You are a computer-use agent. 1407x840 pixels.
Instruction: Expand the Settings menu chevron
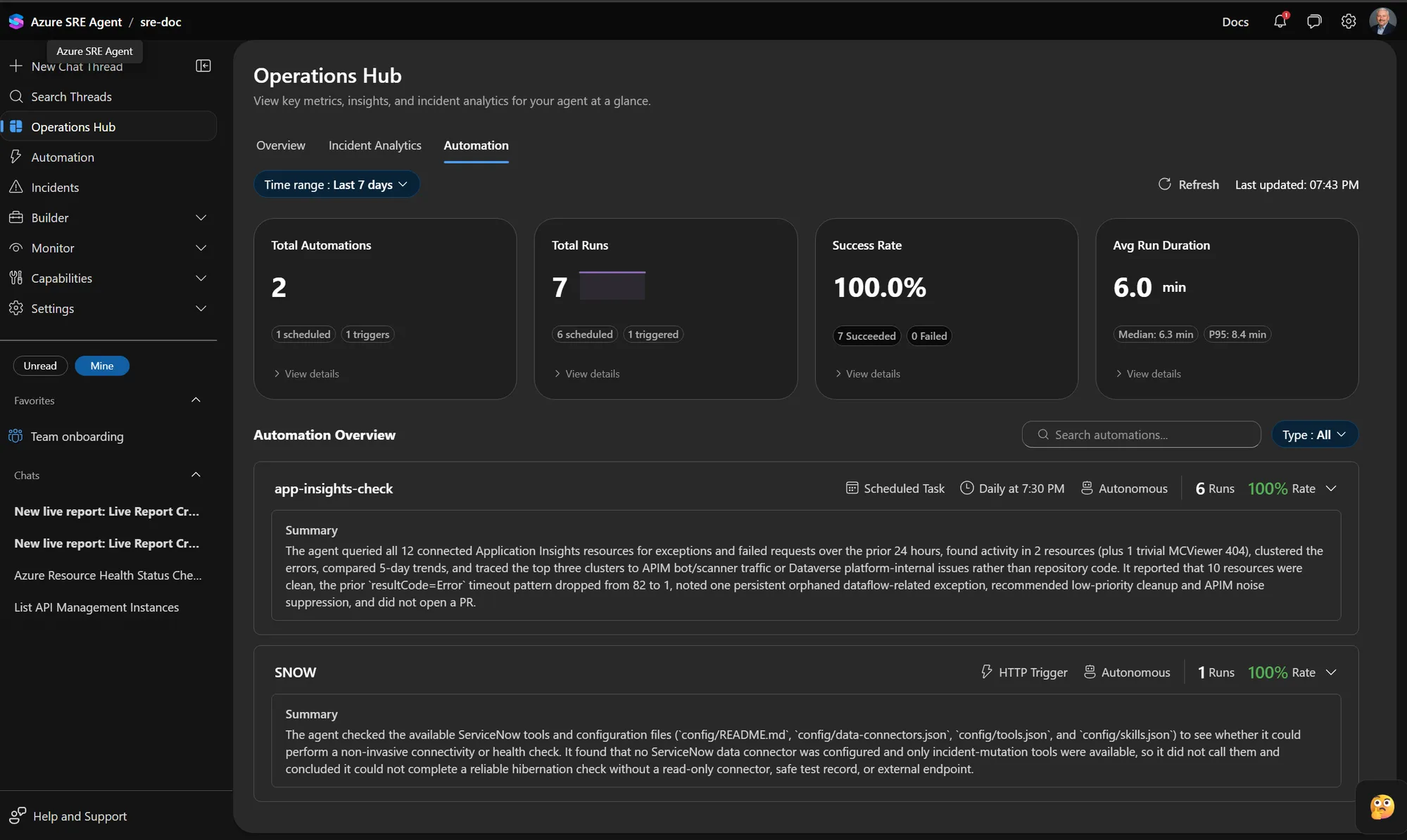point(201,308)
